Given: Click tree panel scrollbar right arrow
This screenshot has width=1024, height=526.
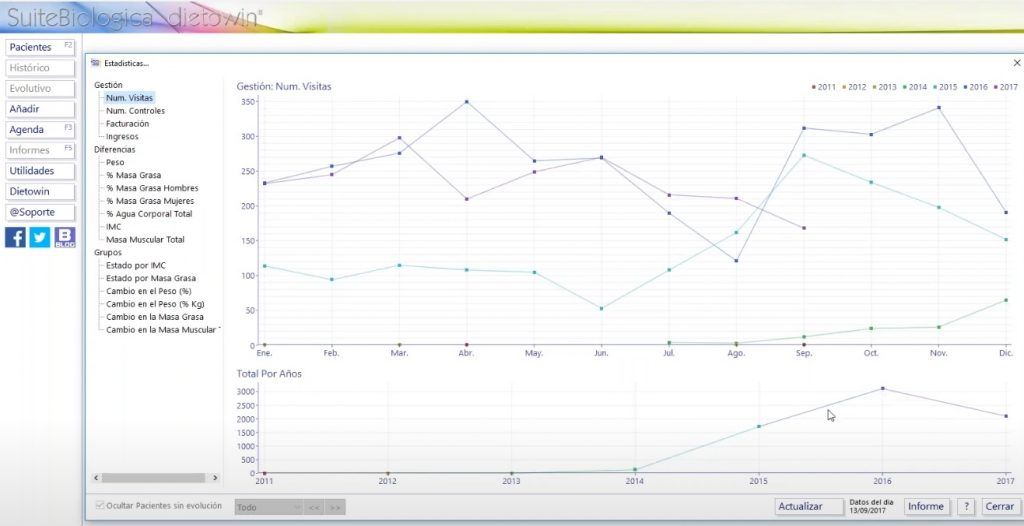Looking at the screenshot, I should pyautogui.click(x=215, y=478).
